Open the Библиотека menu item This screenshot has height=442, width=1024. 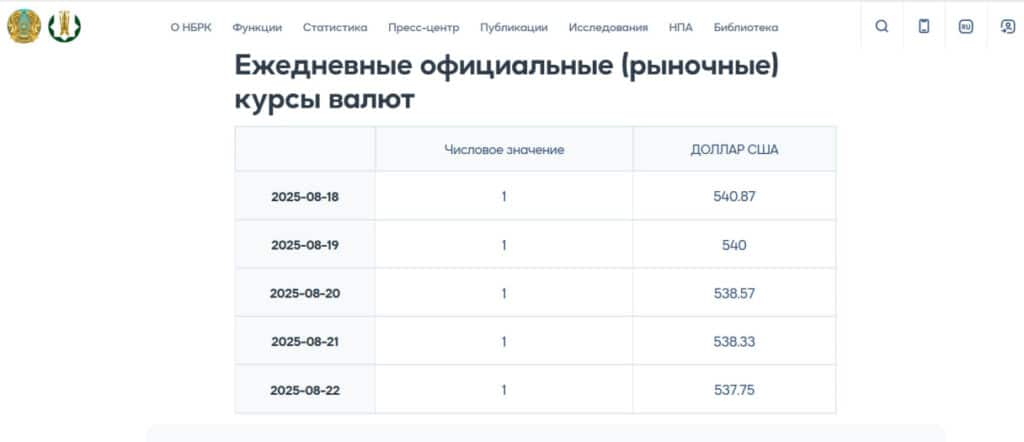coord(746,27)
